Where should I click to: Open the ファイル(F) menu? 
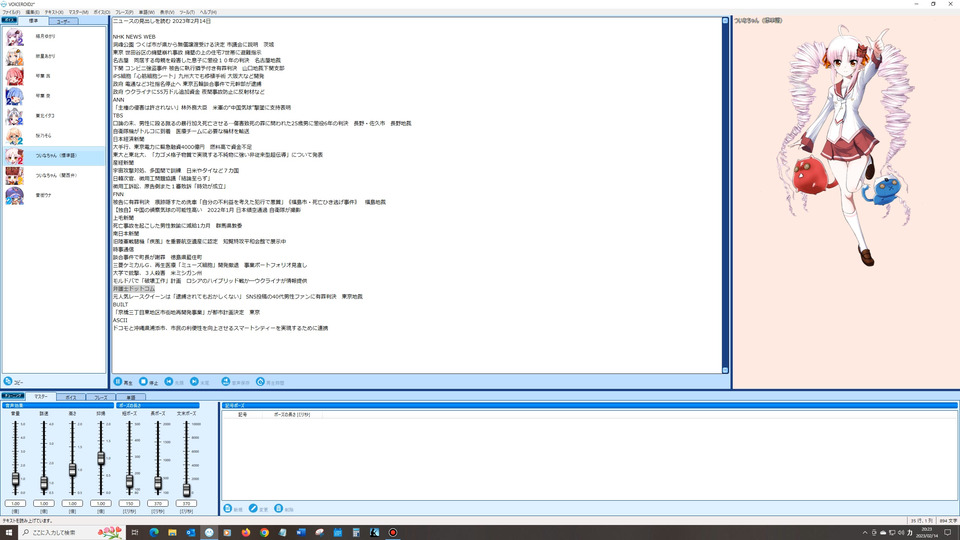(x=11, y=12)
